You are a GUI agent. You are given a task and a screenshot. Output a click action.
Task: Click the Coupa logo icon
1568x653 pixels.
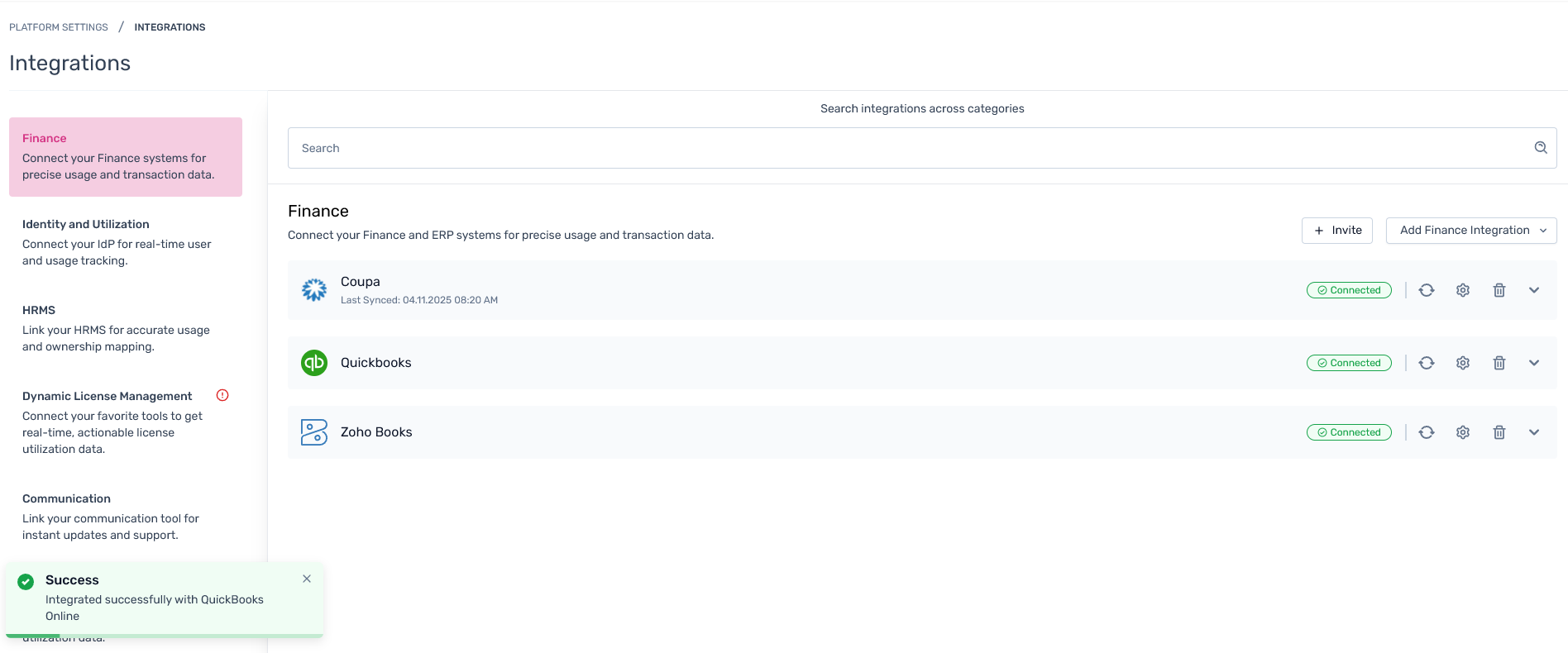[x=314, y=290]
